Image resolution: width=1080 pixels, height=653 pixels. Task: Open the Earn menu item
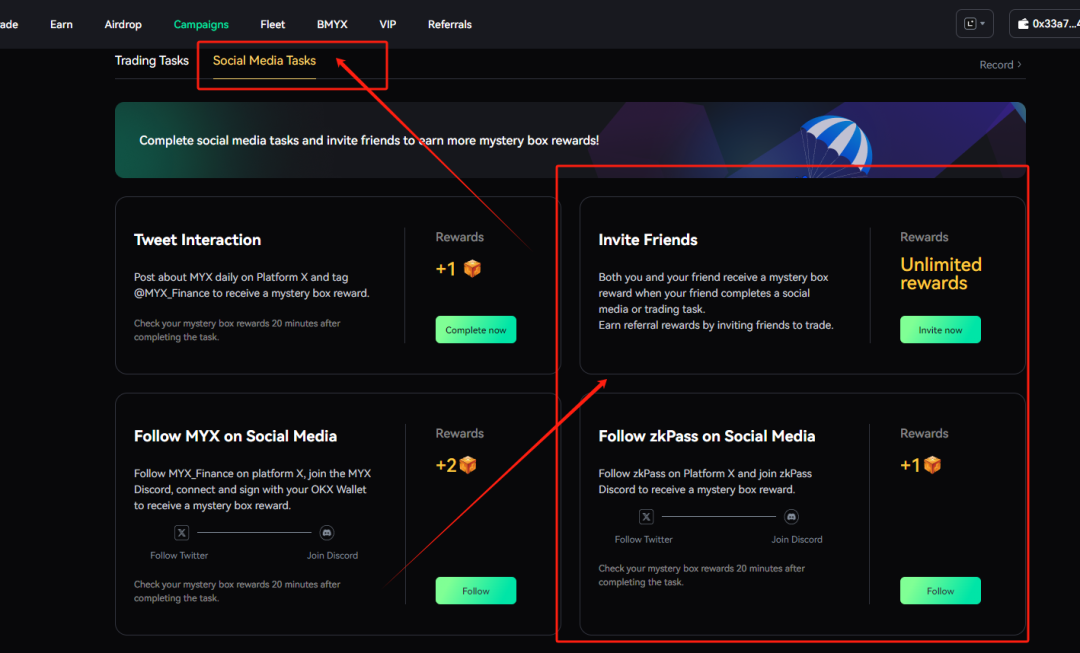click(61, 24)
